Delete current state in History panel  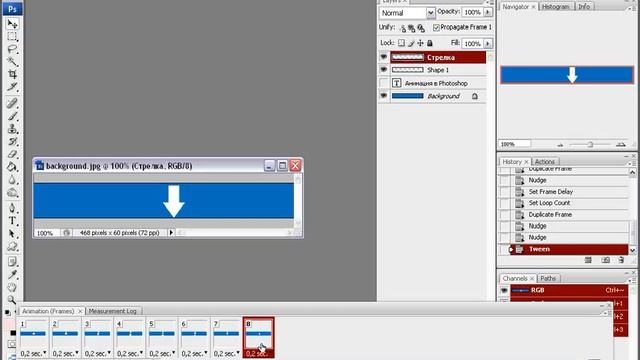(x=621, y=260)
